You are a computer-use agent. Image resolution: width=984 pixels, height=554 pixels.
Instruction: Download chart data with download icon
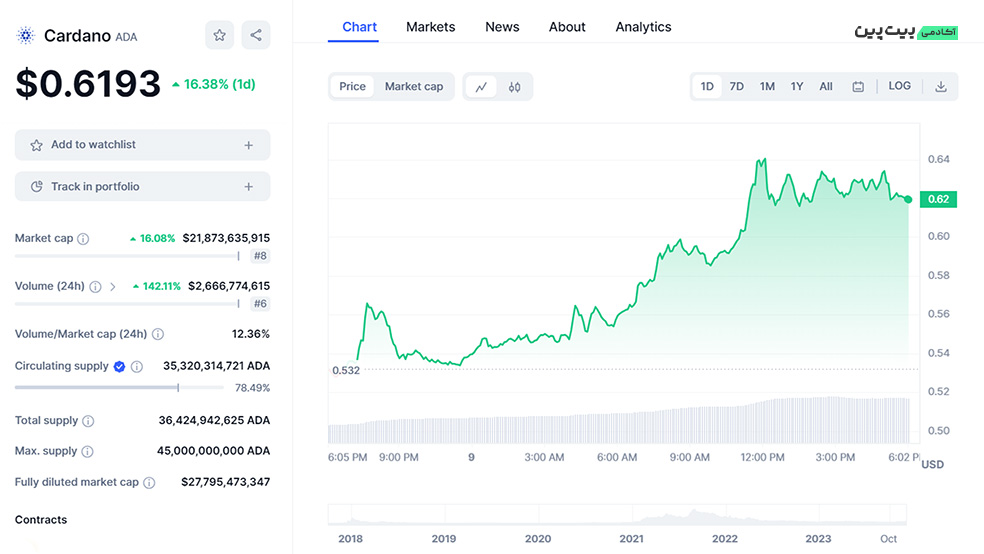point(940,87)
